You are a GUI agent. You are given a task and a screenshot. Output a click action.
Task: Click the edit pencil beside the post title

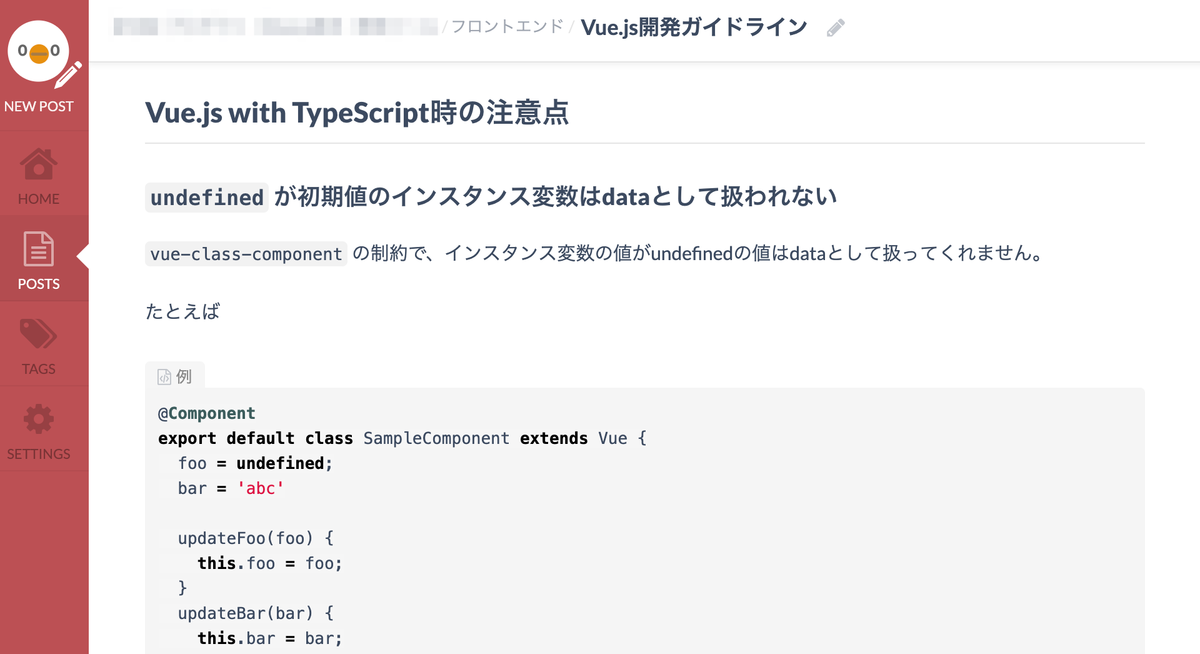tap(836, 29)
